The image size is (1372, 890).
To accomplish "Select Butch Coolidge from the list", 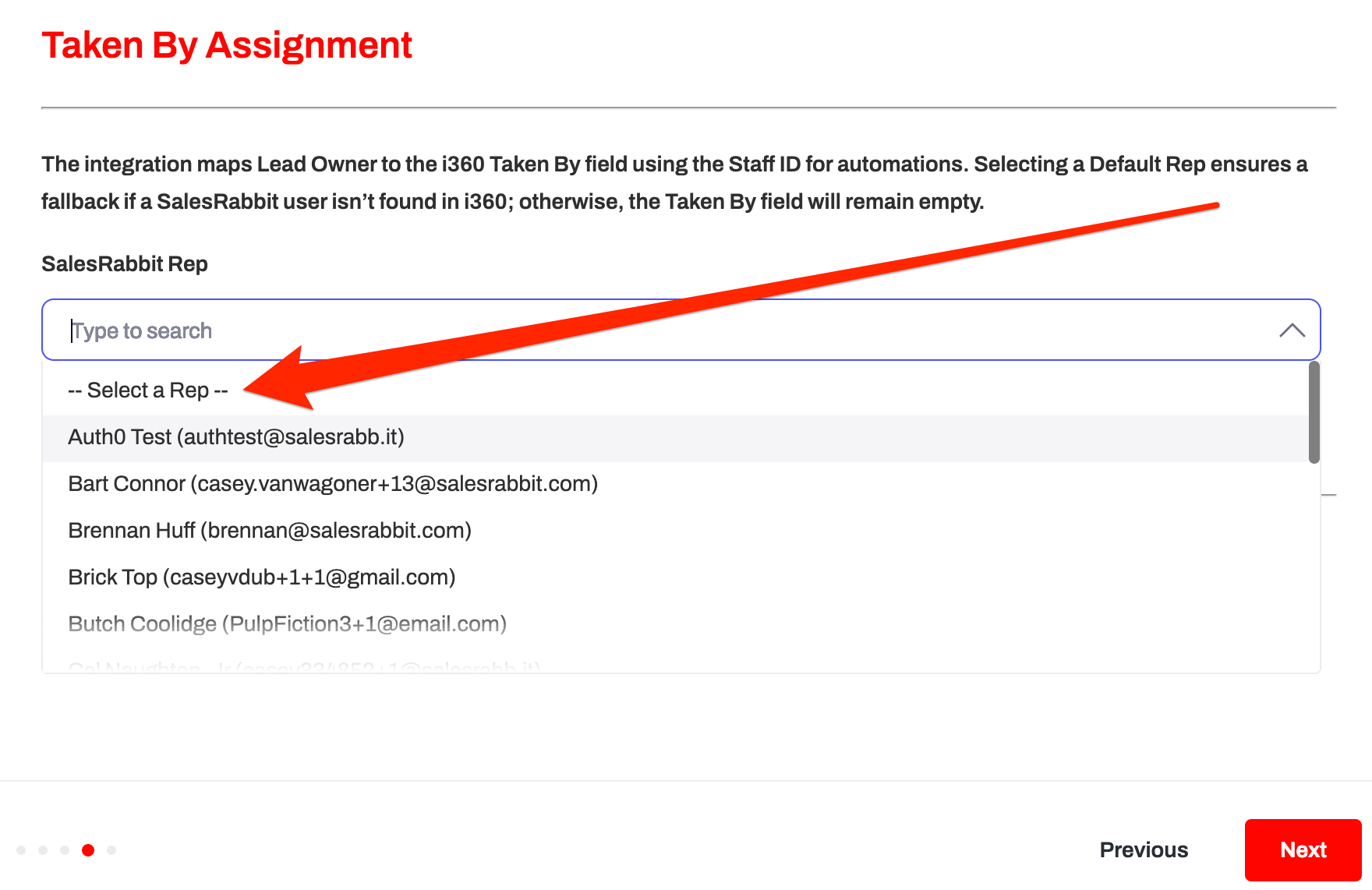I will click(288, 624).
